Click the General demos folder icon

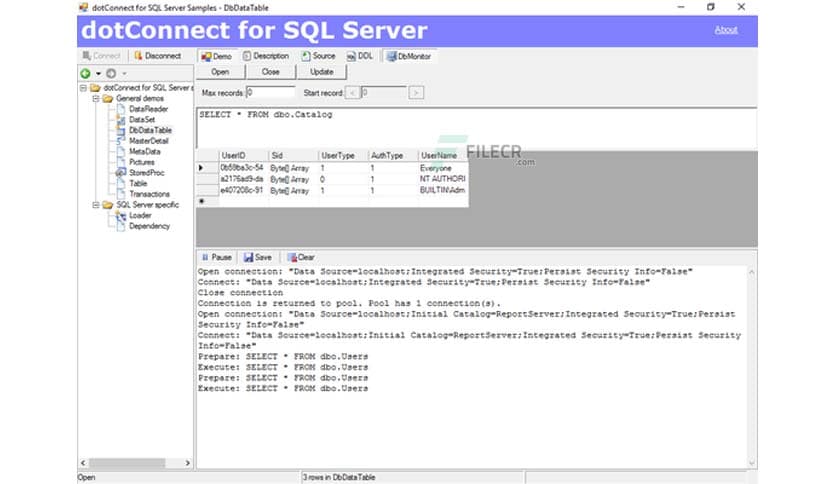pos(108,98)
